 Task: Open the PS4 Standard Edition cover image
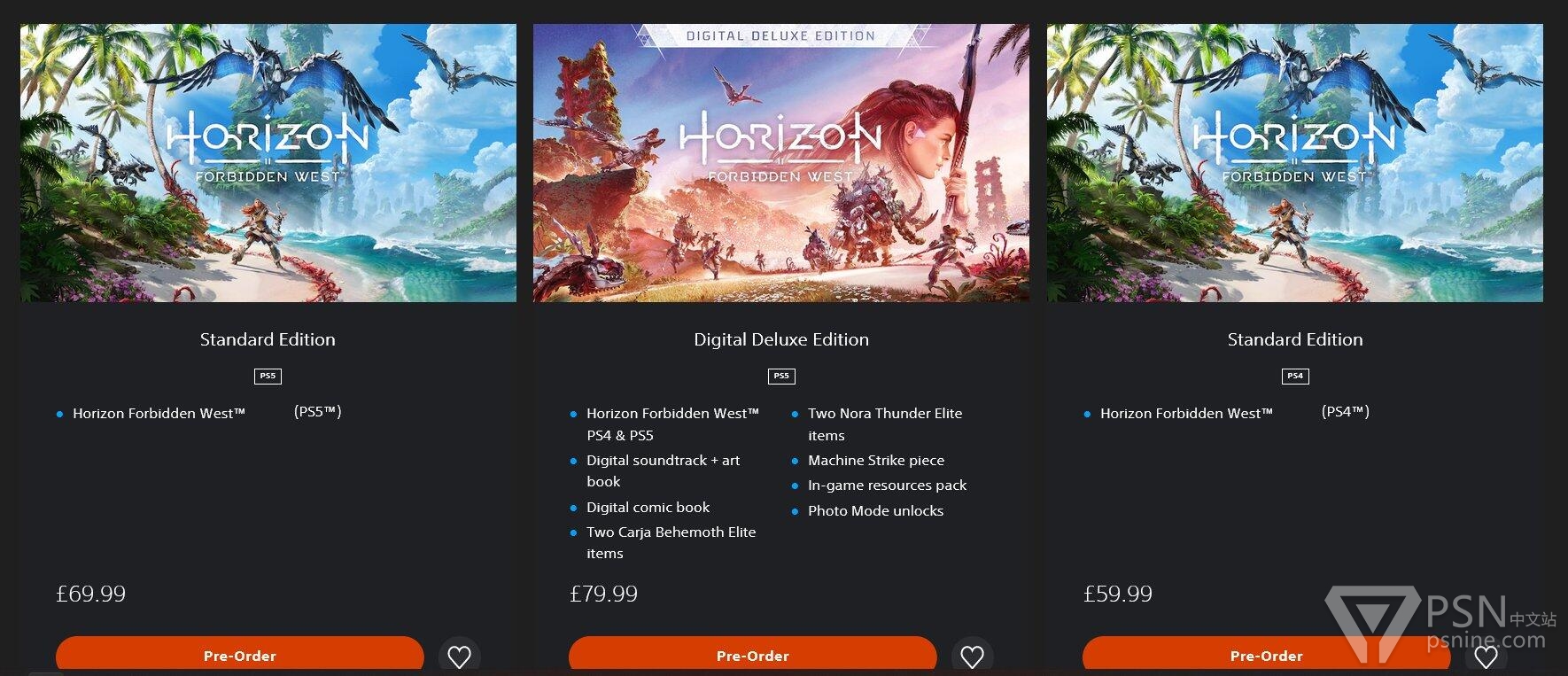[1295, 163]
